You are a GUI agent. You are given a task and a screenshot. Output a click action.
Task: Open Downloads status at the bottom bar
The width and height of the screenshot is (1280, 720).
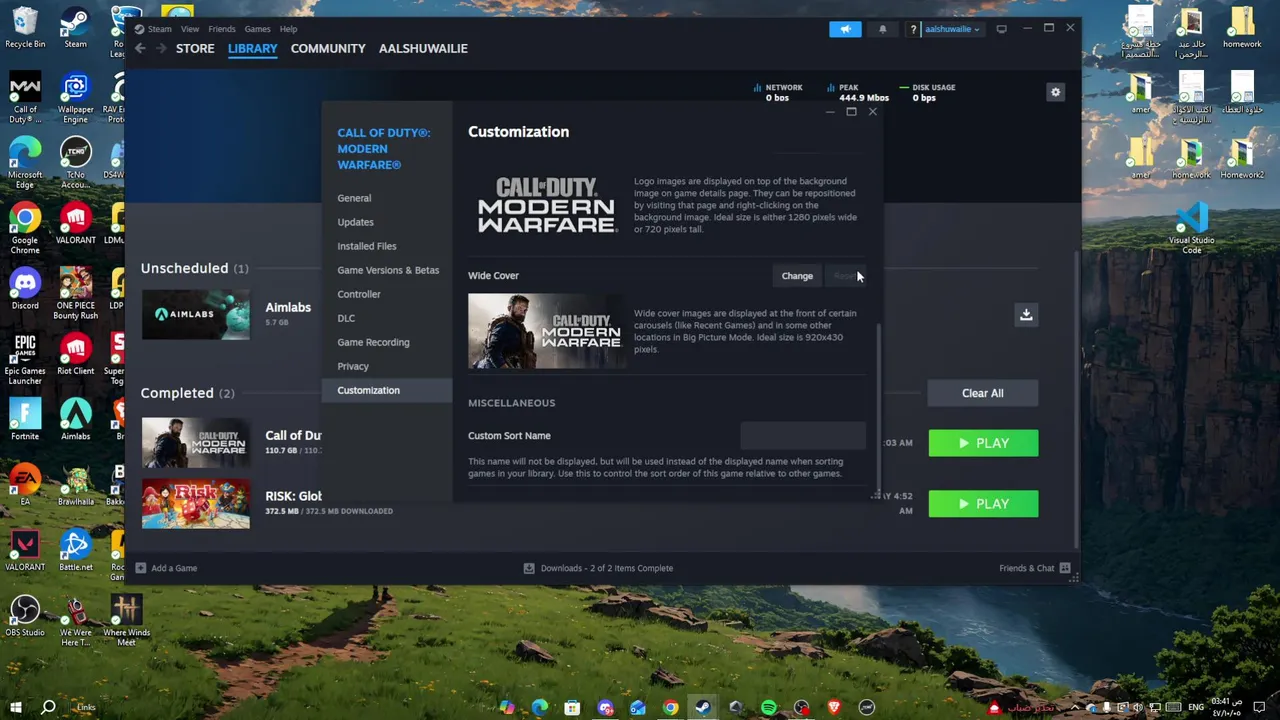click(x=598, y=568)
